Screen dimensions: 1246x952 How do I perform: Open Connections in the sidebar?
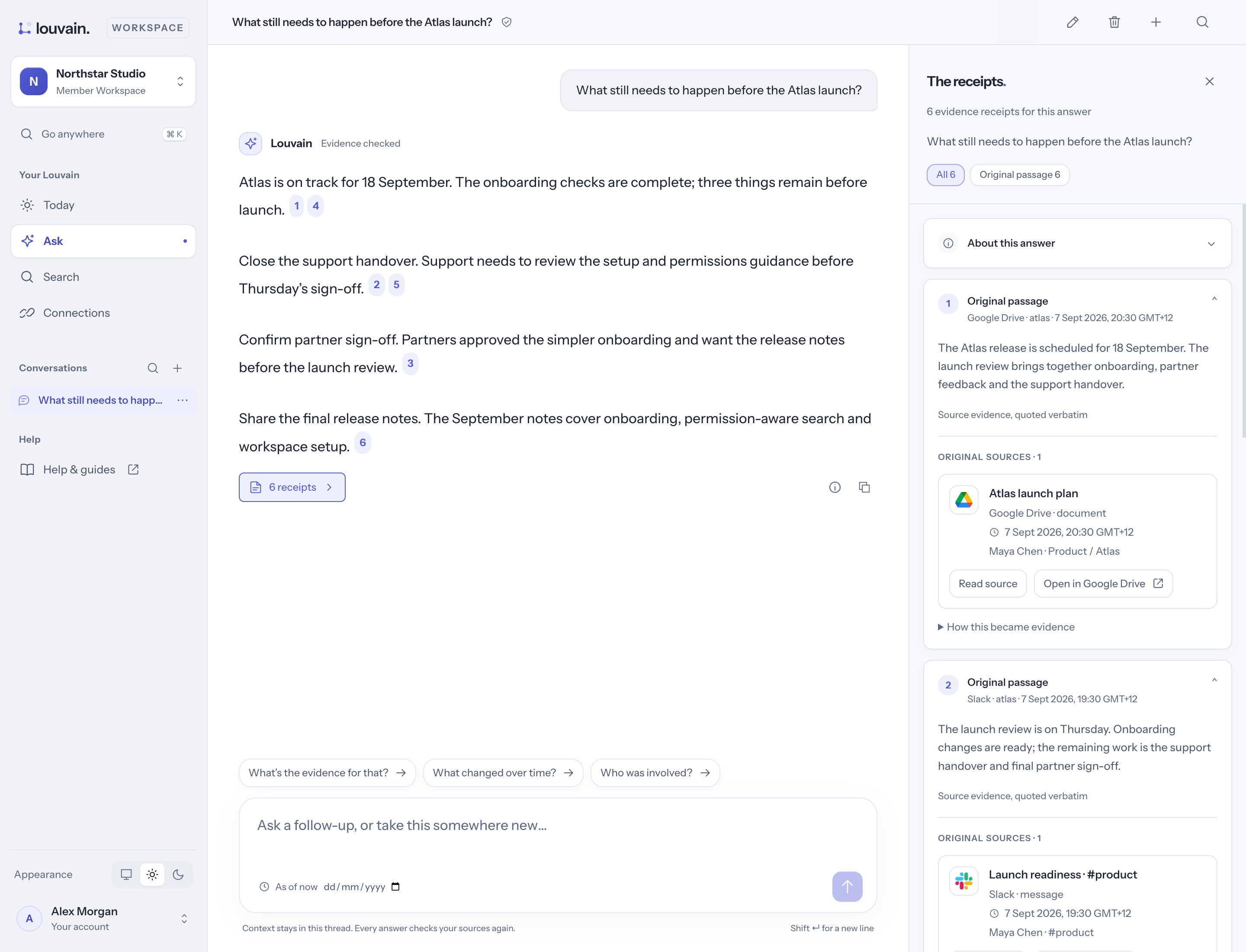103,313
